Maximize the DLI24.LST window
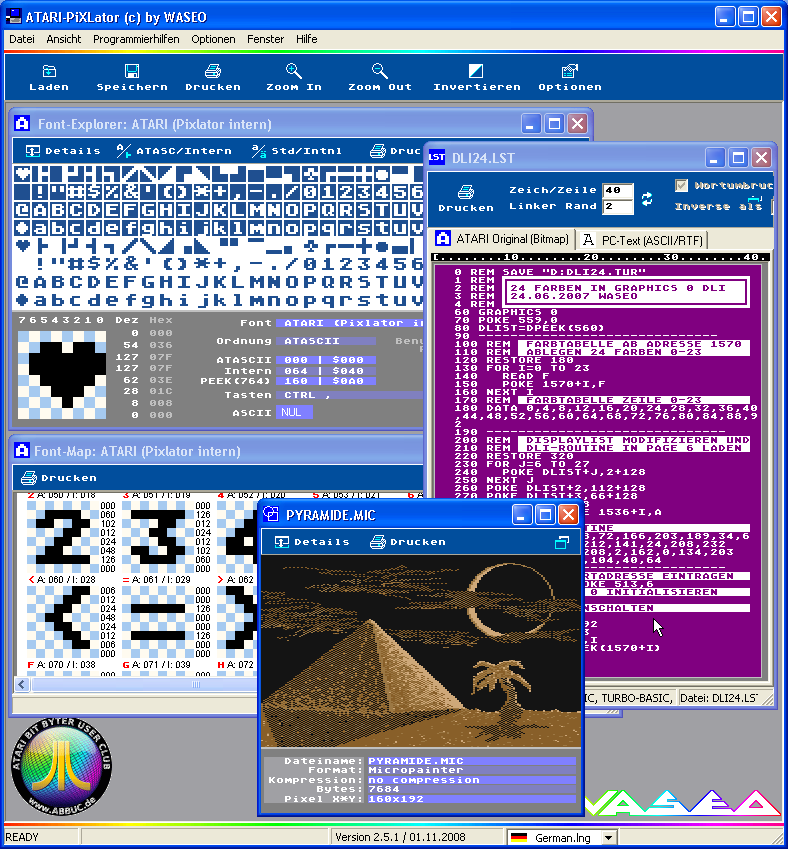 point(738,158)
